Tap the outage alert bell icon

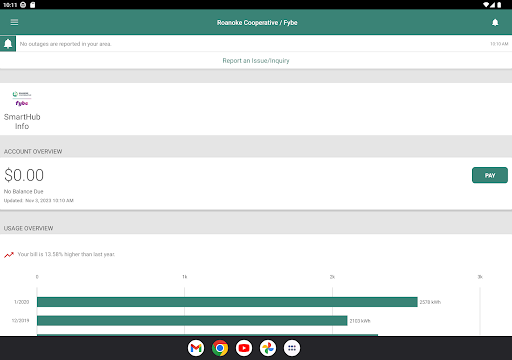click(8, 44)
